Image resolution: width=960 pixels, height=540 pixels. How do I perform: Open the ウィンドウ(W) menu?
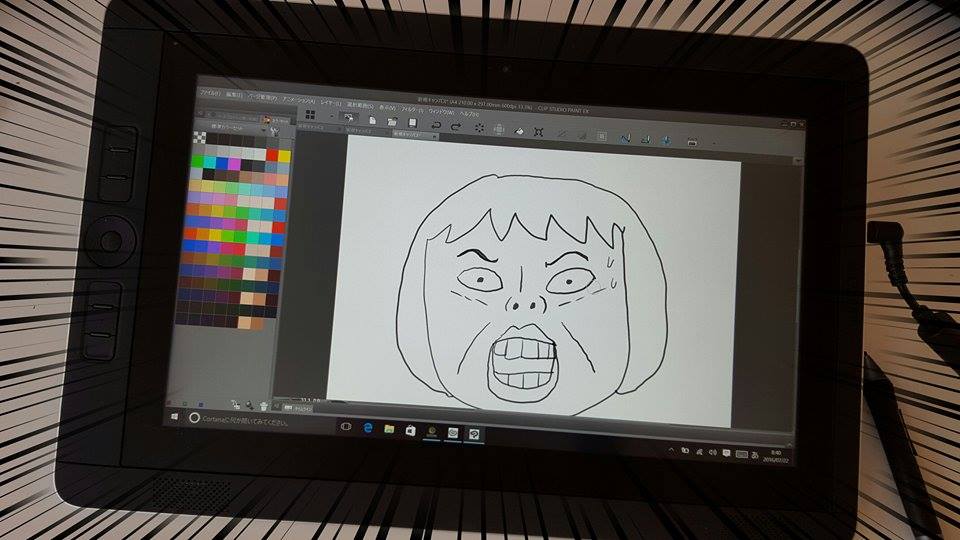point(441,111)
